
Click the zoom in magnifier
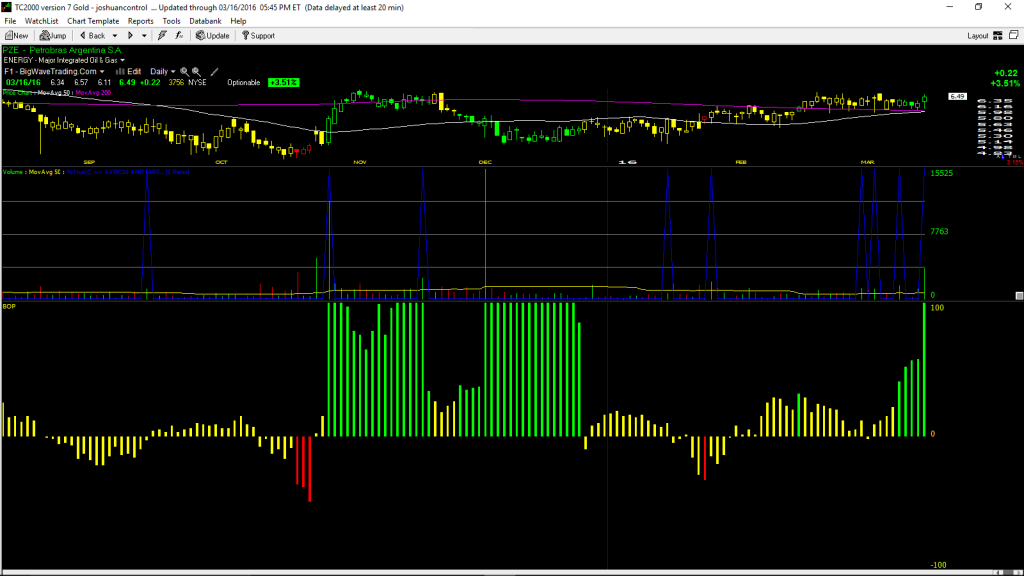(x=184, y=72)
